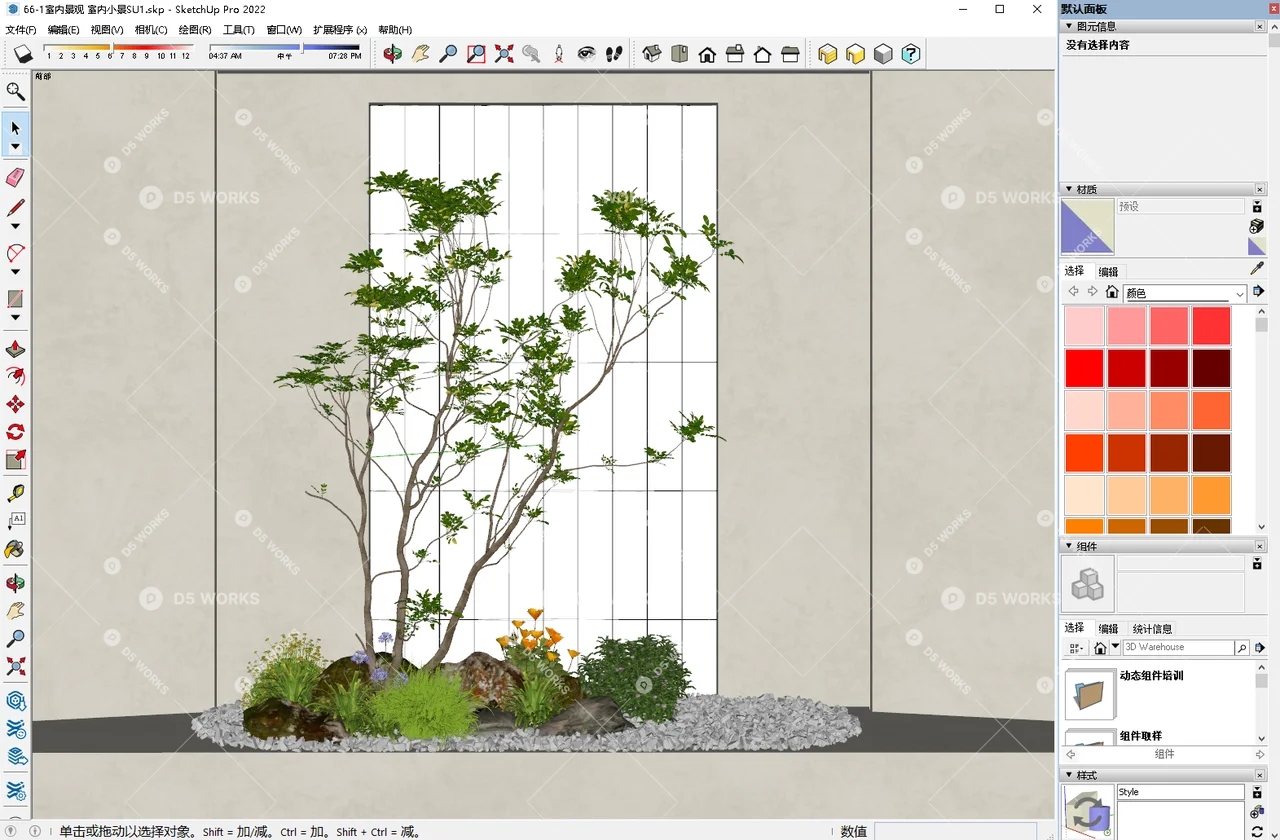The image size is (1280, 840).
Task: Select the bright red color swatch
Action: [1084, 367]
